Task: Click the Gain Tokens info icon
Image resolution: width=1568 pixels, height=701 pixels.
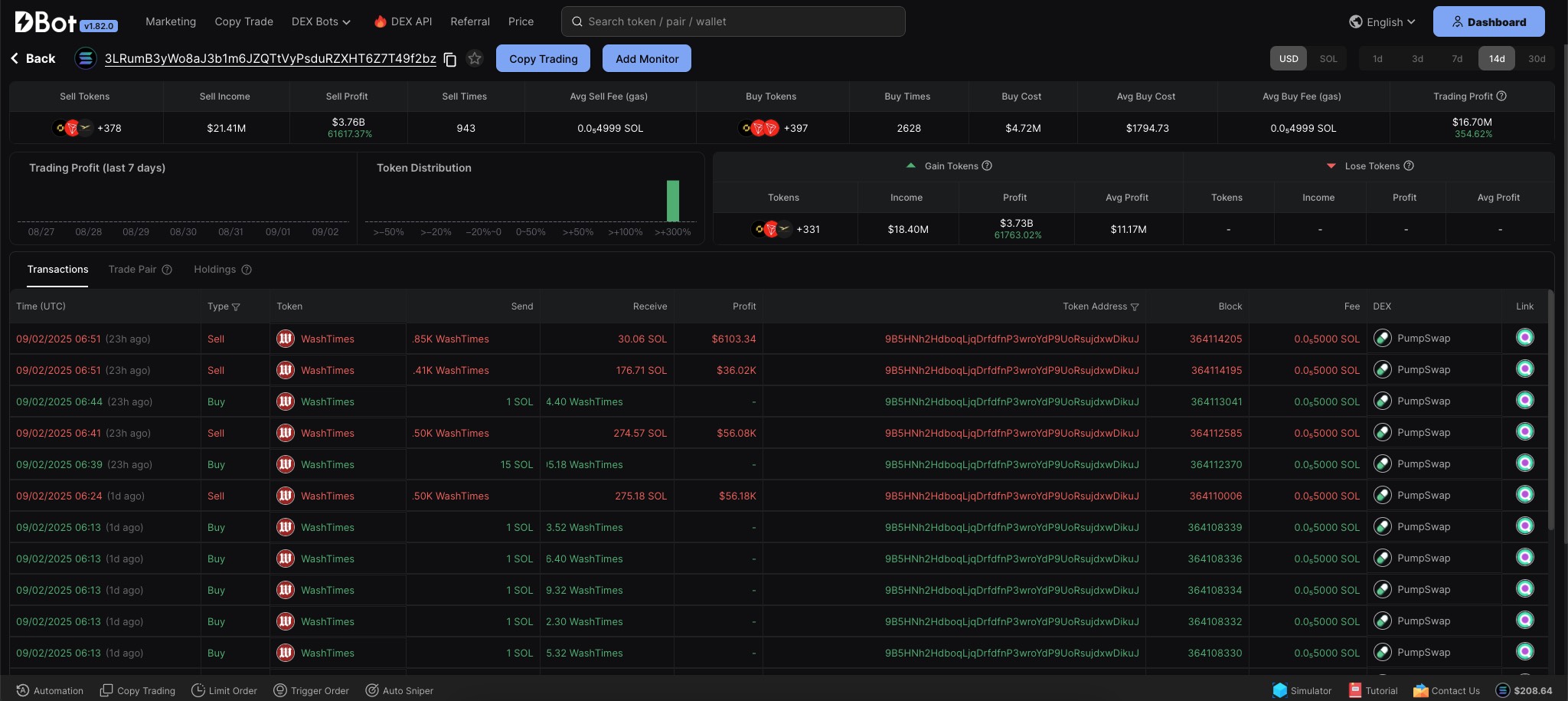Action: [x=987, y=165]
